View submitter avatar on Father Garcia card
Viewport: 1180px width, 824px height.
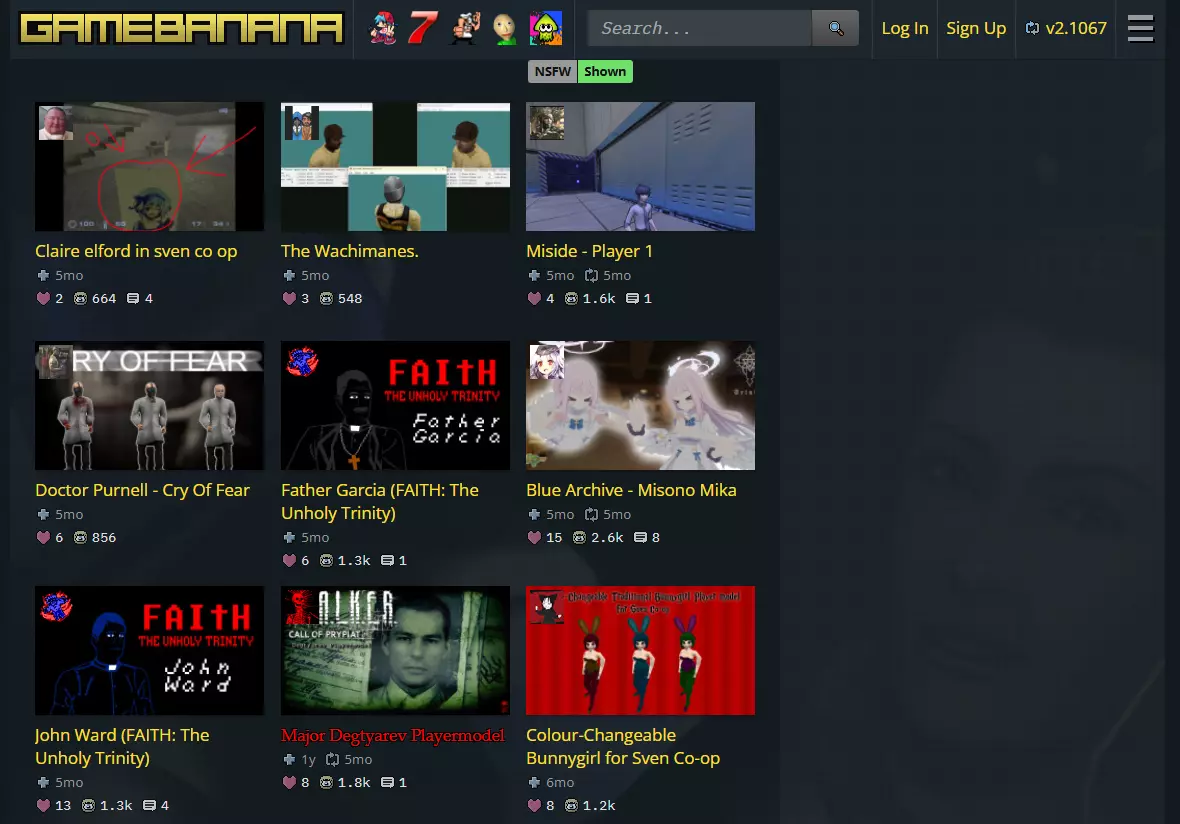point(302,362)
